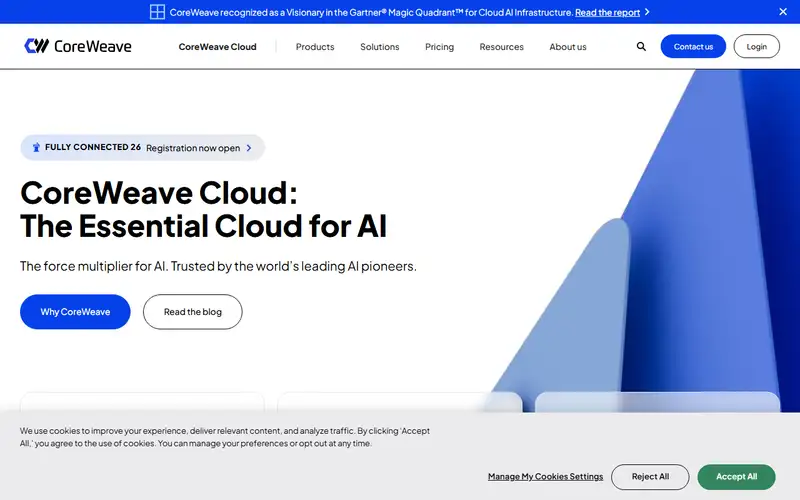Click the force multiplier subtitle text
This screenshot has height=500, width=800.
point(218,266)
